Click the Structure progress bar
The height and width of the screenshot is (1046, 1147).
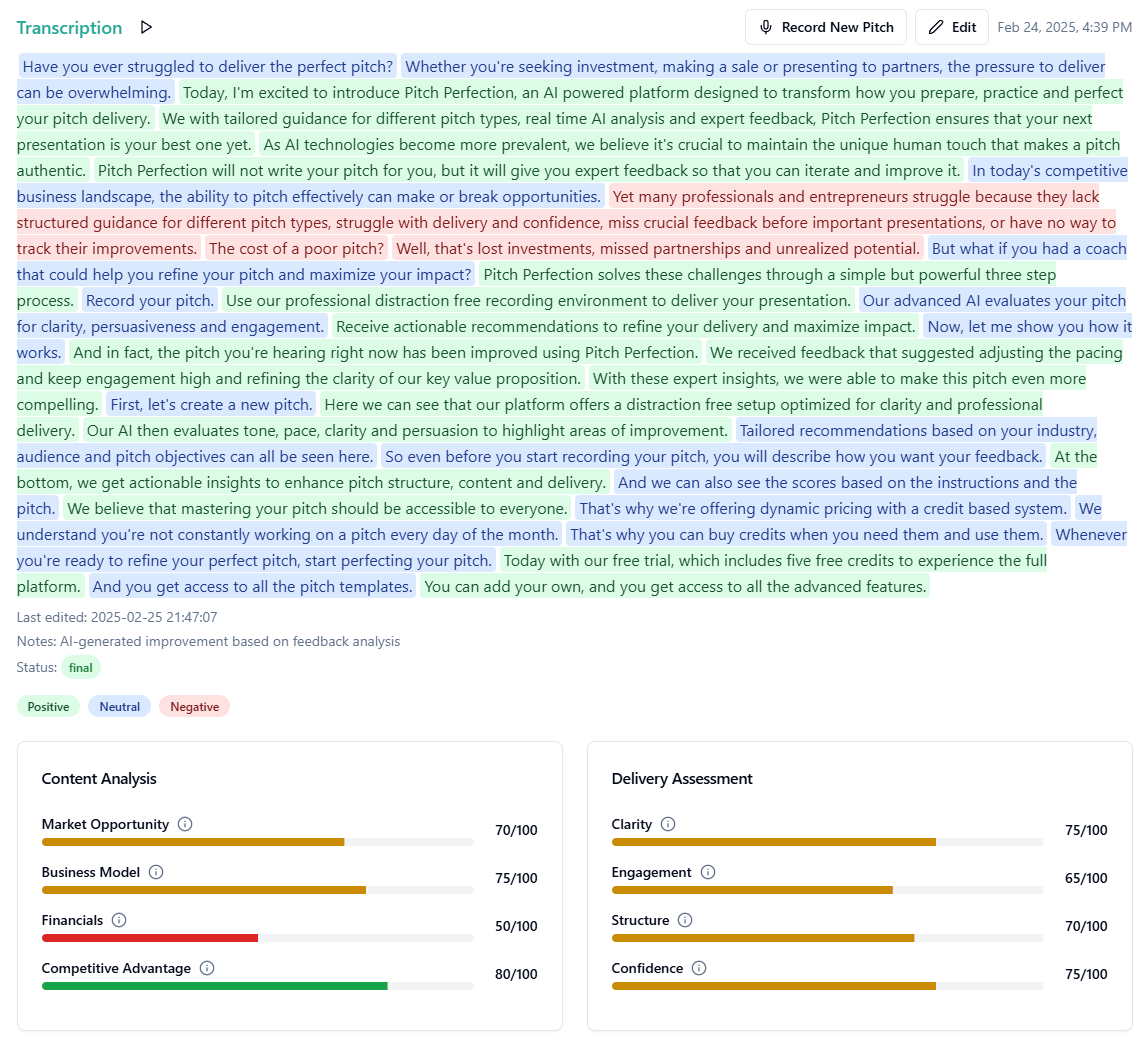[x=827, y=938]
